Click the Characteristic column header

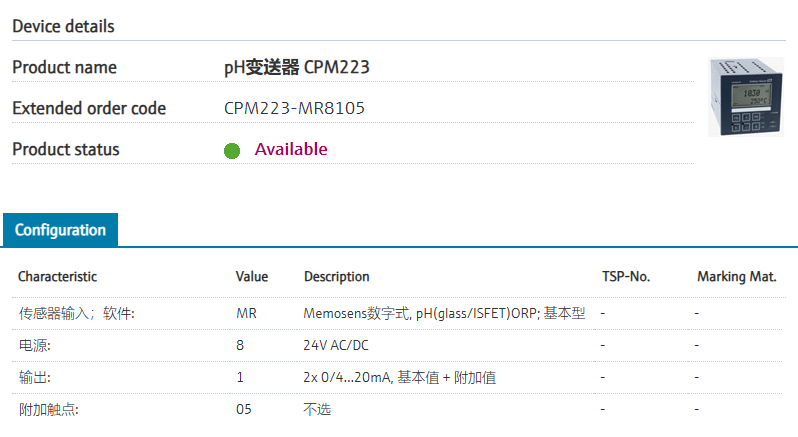pos(58,277)
